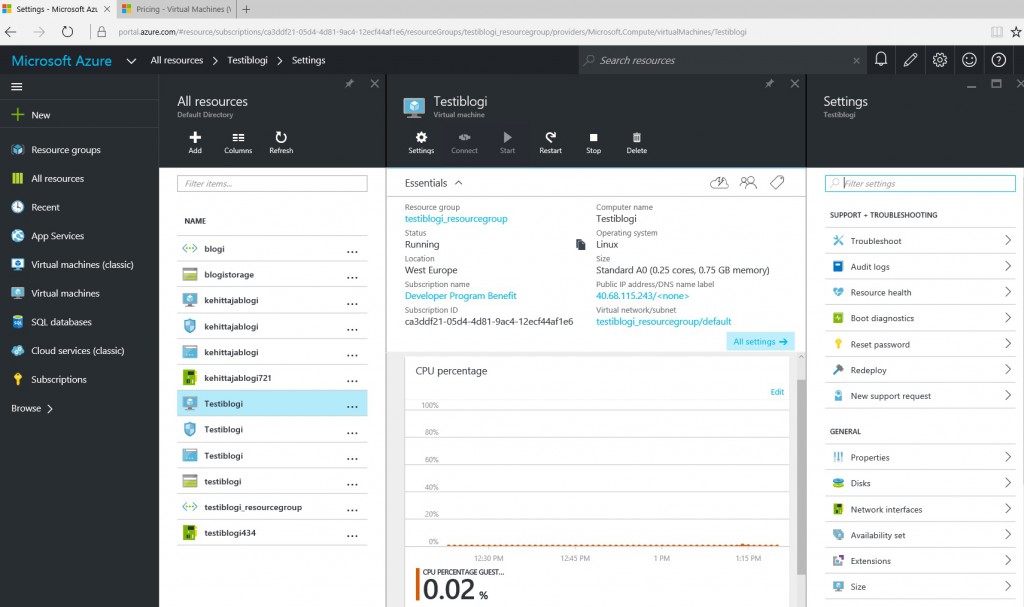Open Resource health setting
The image size is (1024, 607).
point(920,293)
